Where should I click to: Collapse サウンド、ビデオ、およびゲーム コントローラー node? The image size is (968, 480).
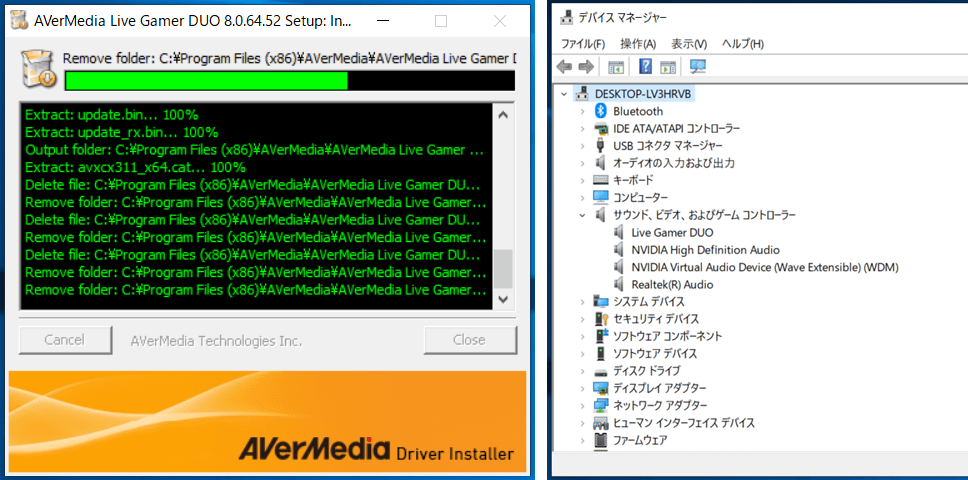pos(582,215)
